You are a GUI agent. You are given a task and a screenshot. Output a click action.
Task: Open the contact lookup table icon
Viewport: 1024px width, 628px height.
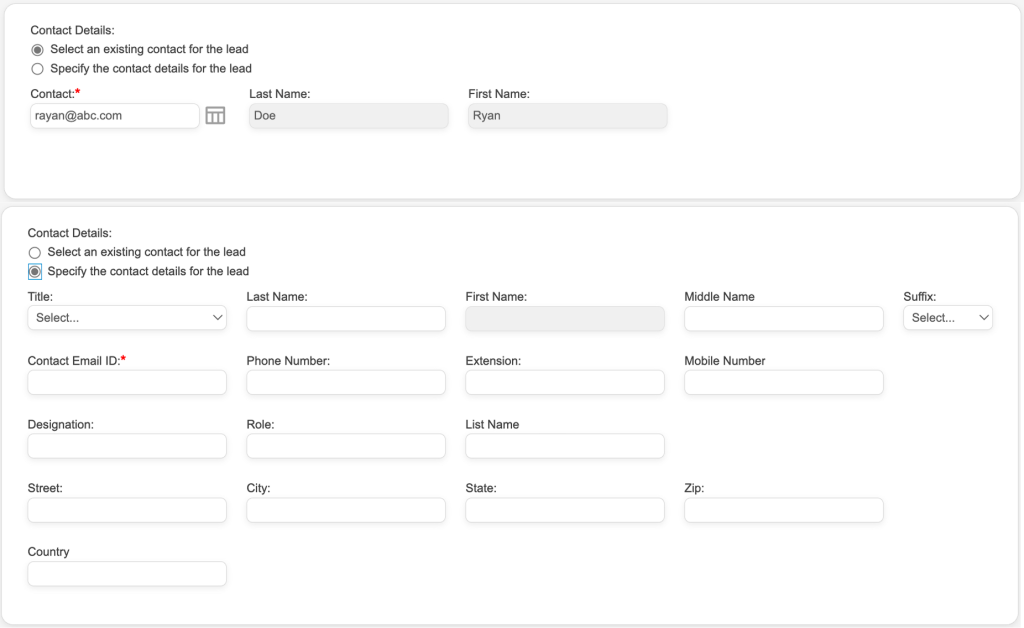pyautogui.click(x=215, y=116)
